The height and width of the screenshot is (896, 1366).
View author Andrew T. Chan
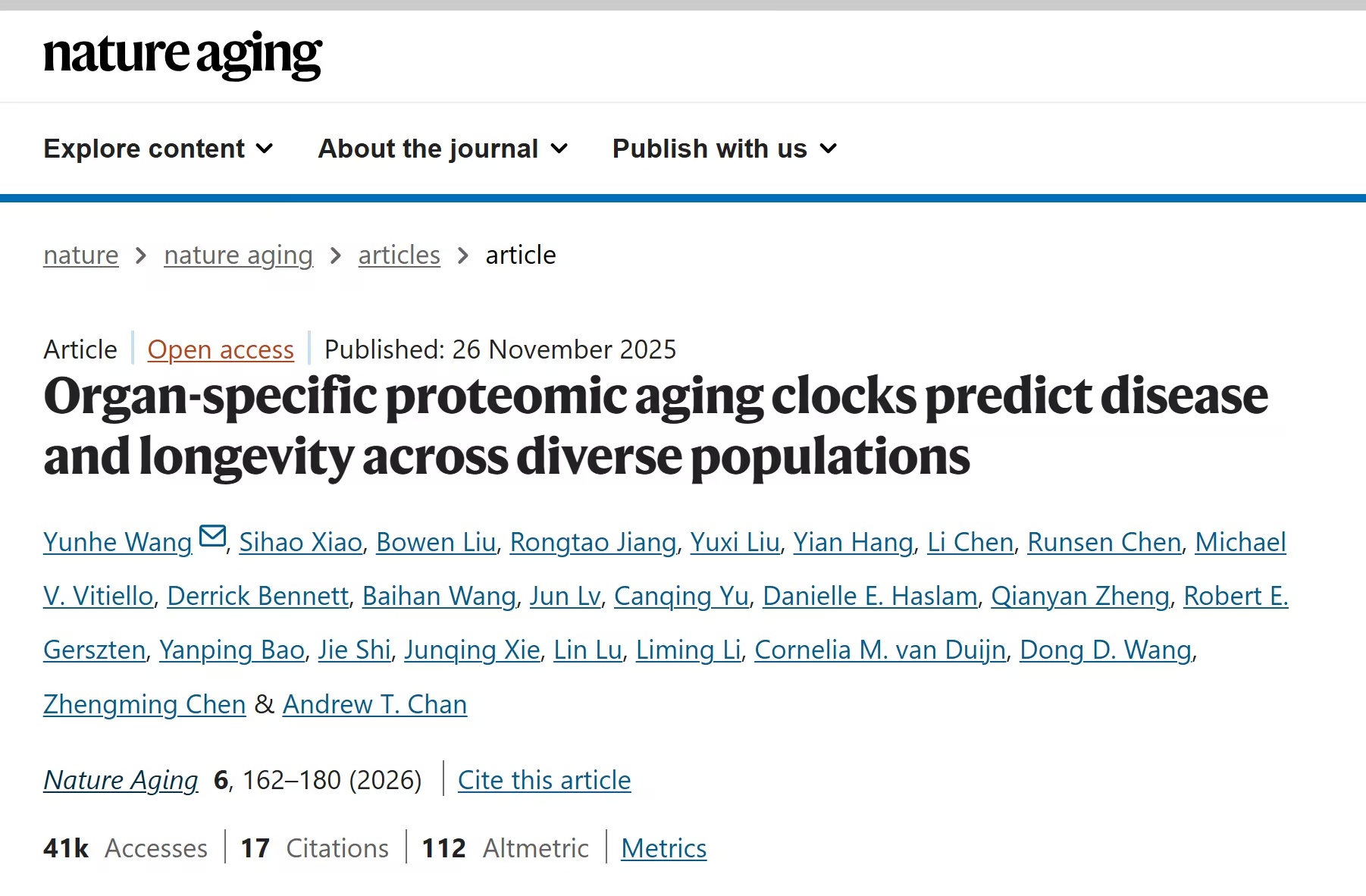pos(374,704)
